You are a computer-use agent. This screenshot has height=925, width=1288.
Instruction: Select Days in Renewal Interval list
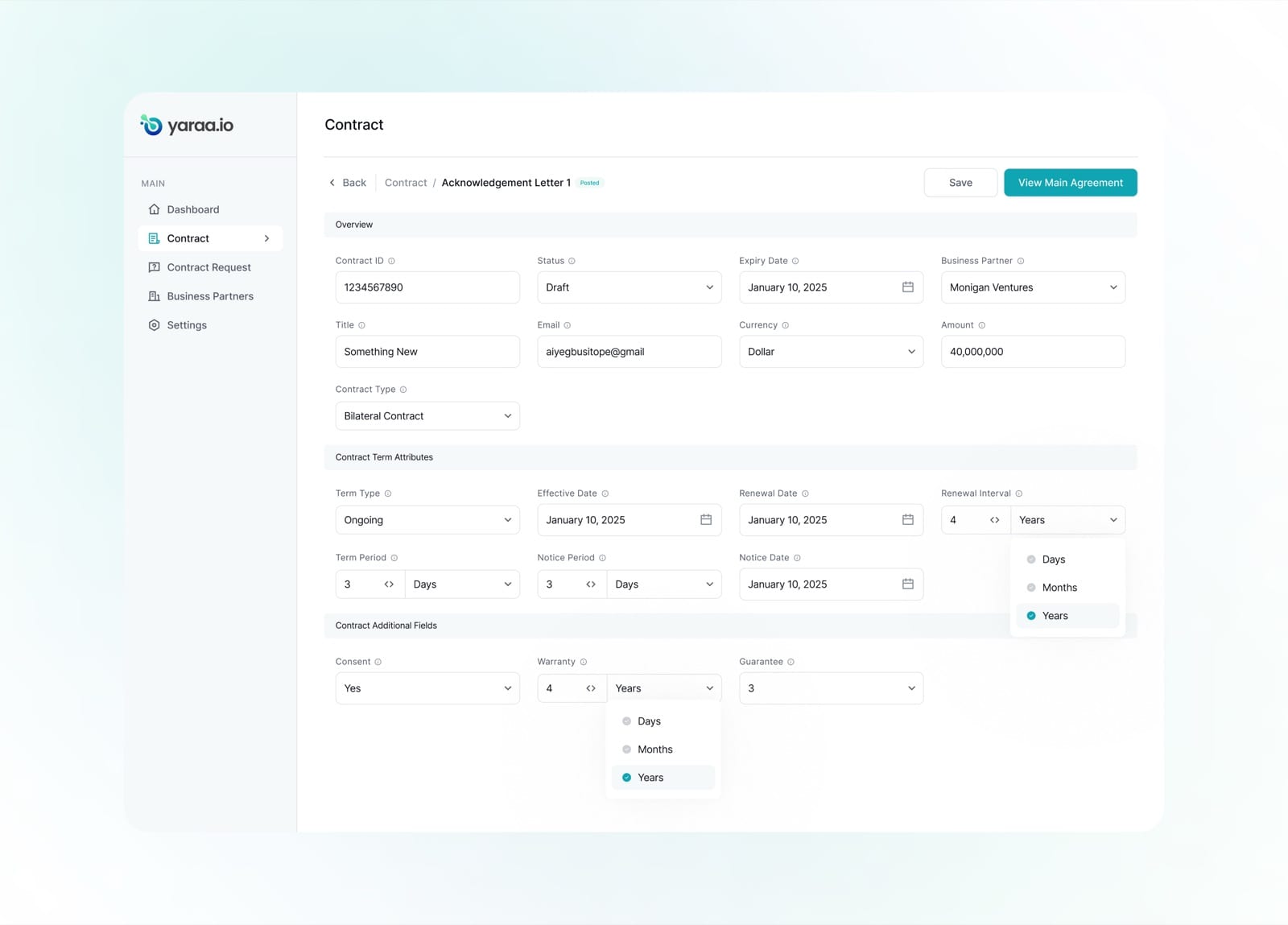click(x=1067, y=560)
